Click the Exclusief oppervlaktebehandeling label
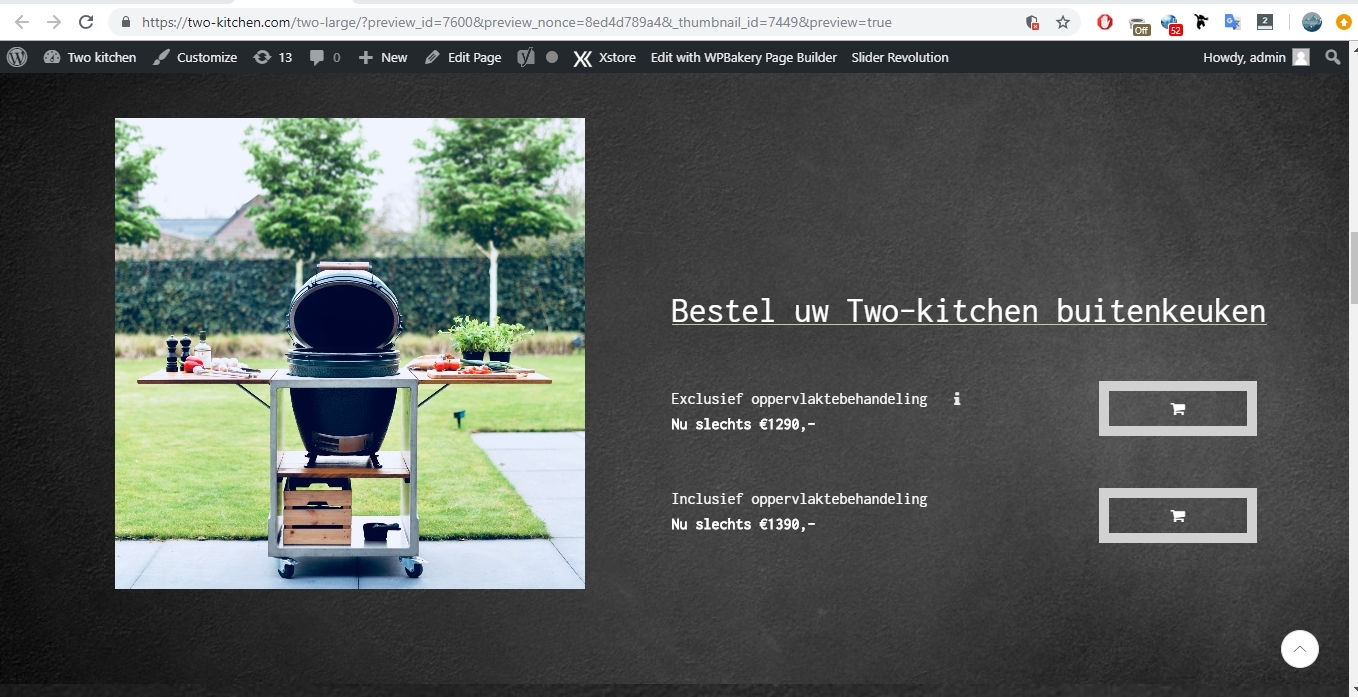 click(x=799, y=399)
